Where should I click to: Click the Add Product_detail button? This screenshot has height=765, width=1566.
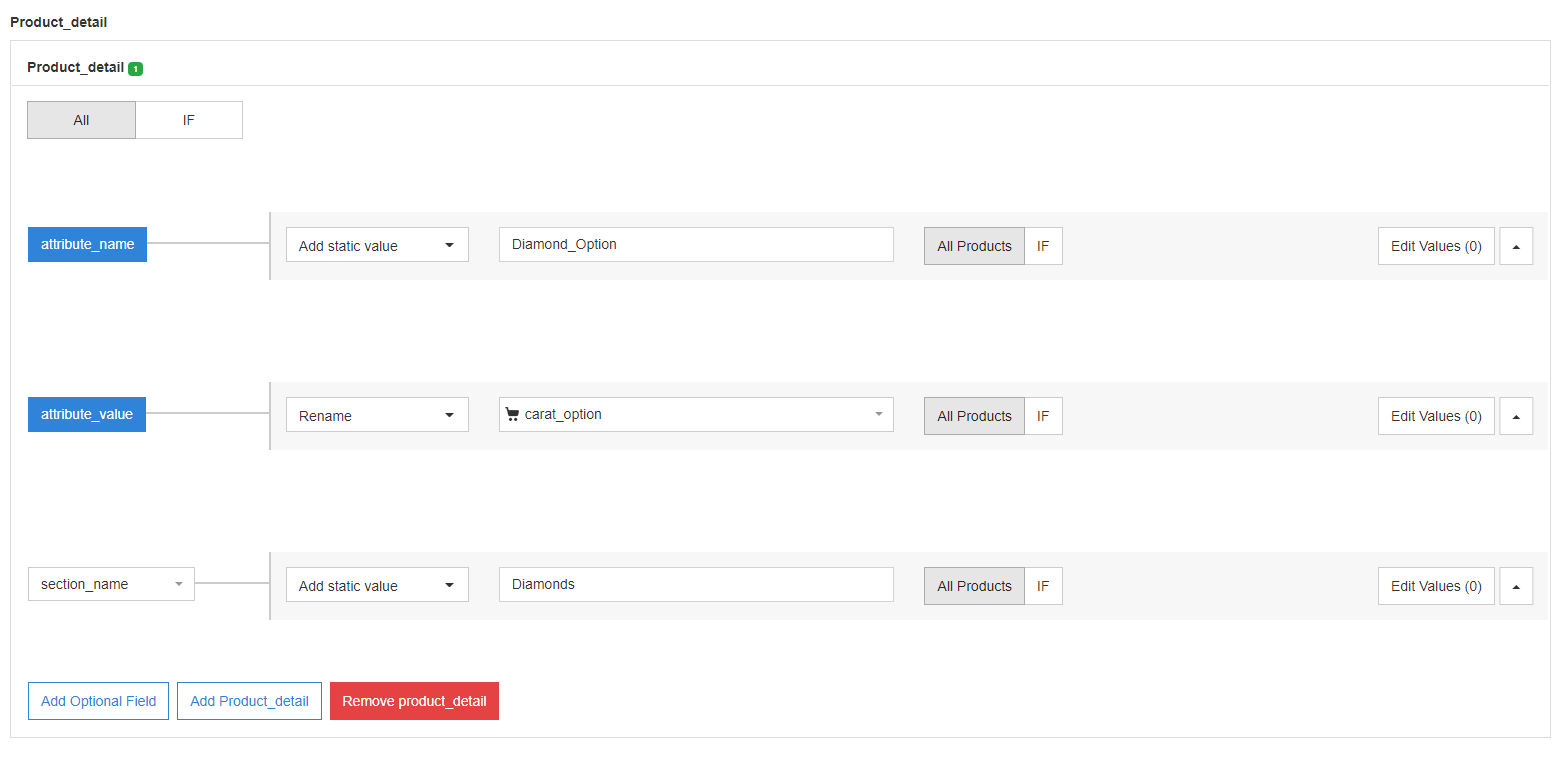tap(249, 701)
